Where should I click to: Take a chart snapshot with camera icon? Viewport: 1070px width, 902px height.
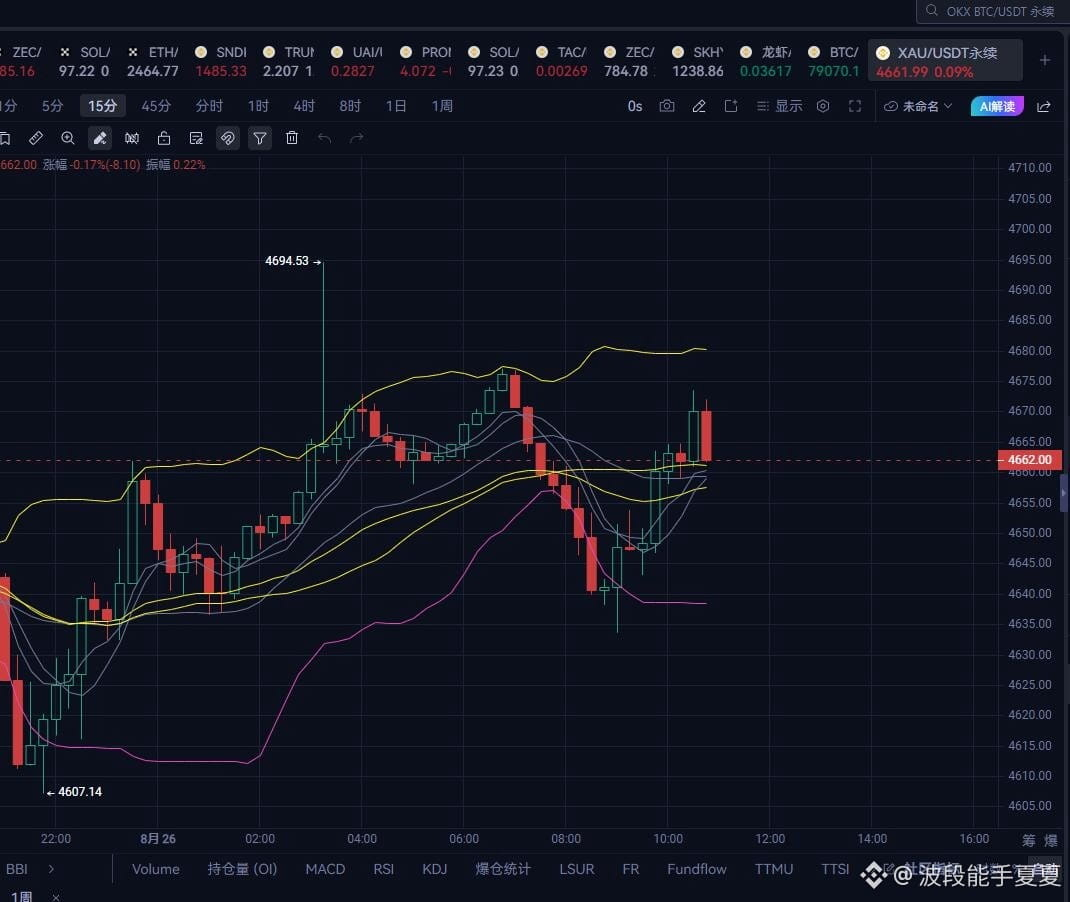[667, 106]
